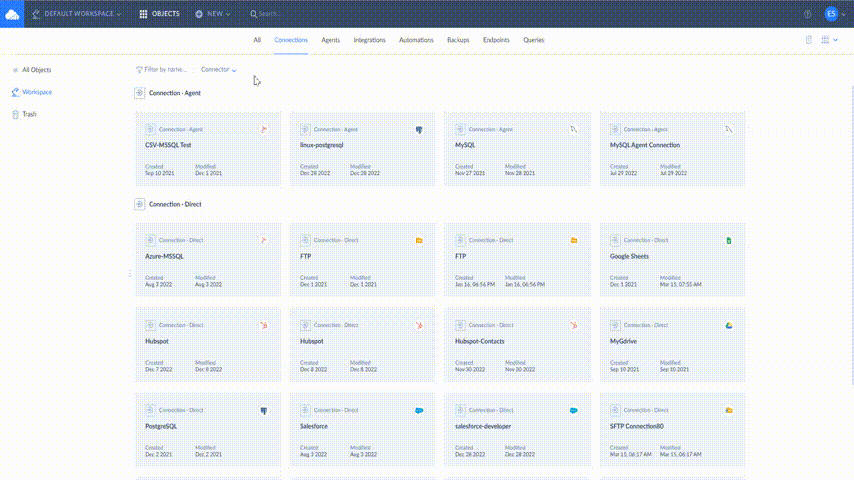Switch to the All tab
Image resolution: width=854 pixels, height=480 pixels.
(x=257, y=40)
